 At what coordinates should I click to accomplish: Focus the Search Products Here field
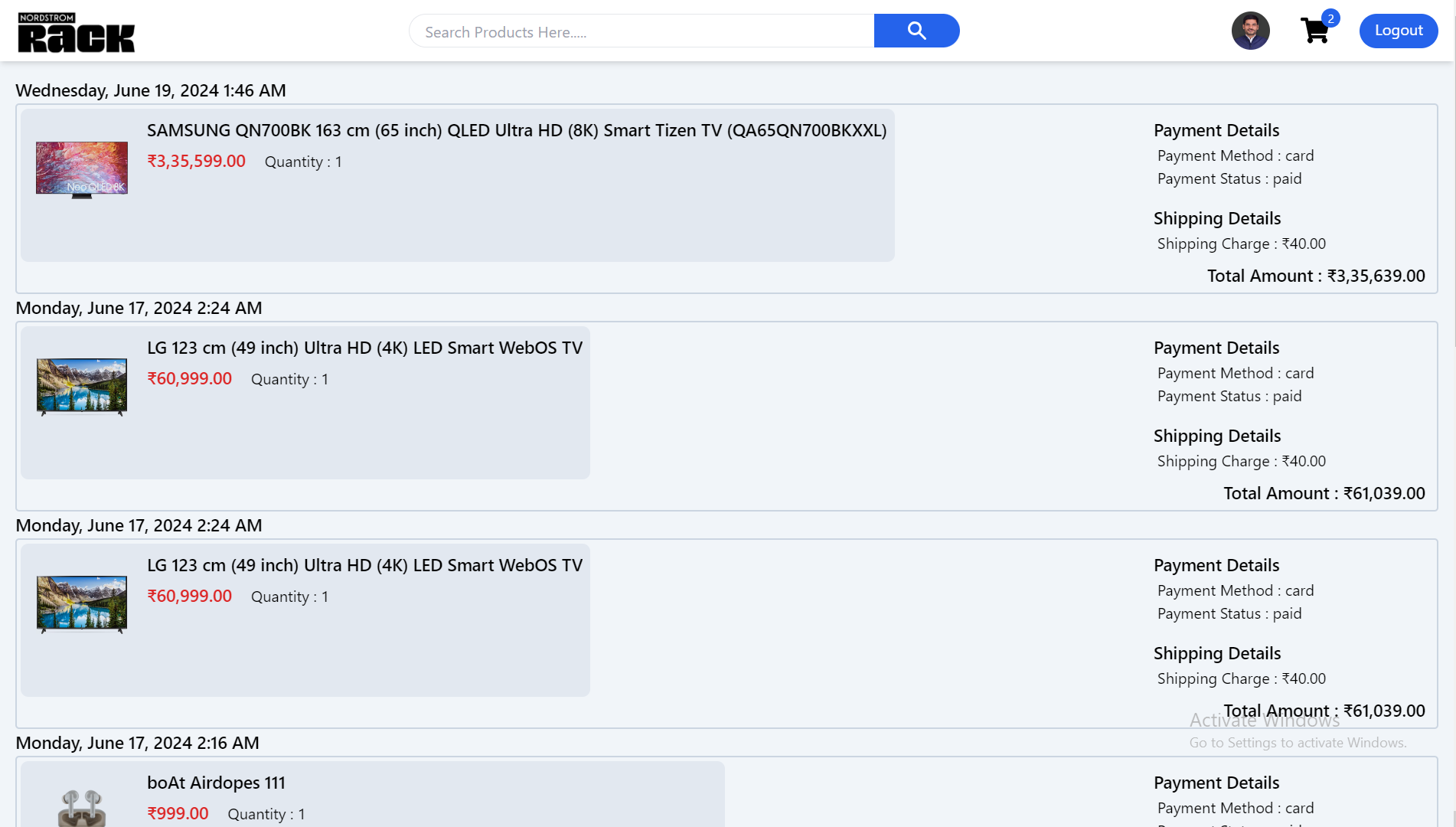641,31
